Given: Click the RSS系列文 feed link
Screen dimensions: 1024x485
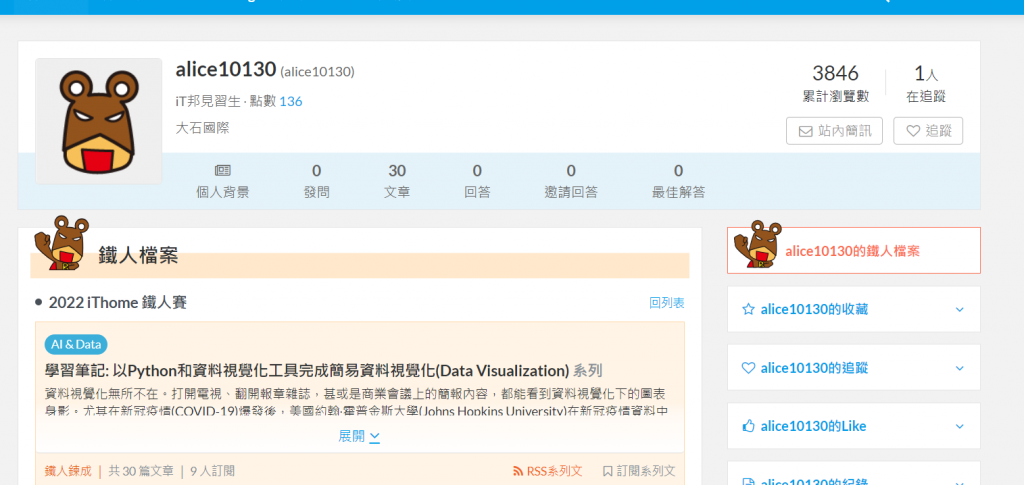Looking at the screenshot, I should (547, 471).
